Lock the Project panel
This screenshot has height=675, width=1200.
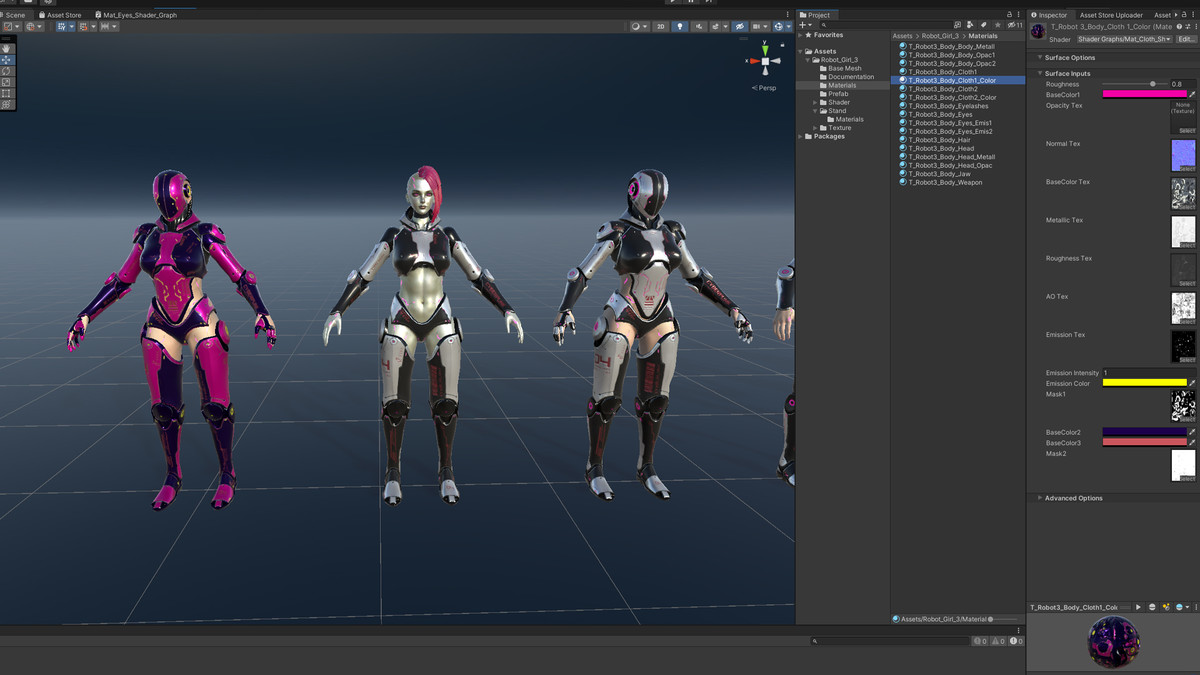tap(1009, 15)
